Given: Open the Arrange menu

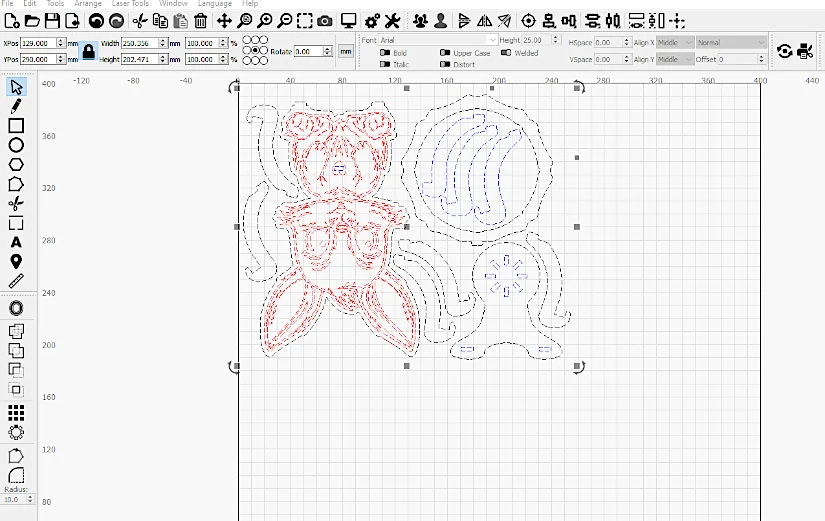Looking at the screenshot, I should click(x=88, y=4).
